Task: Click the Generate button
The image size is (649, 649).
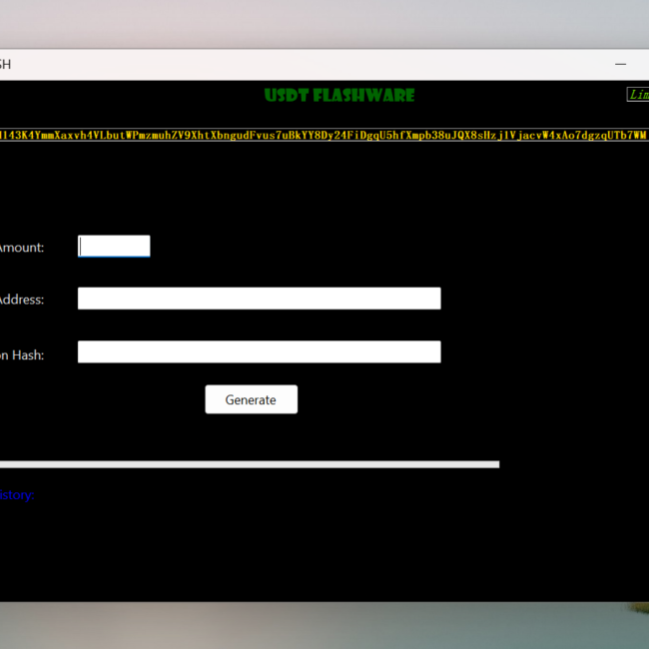Action: point(251,399)
